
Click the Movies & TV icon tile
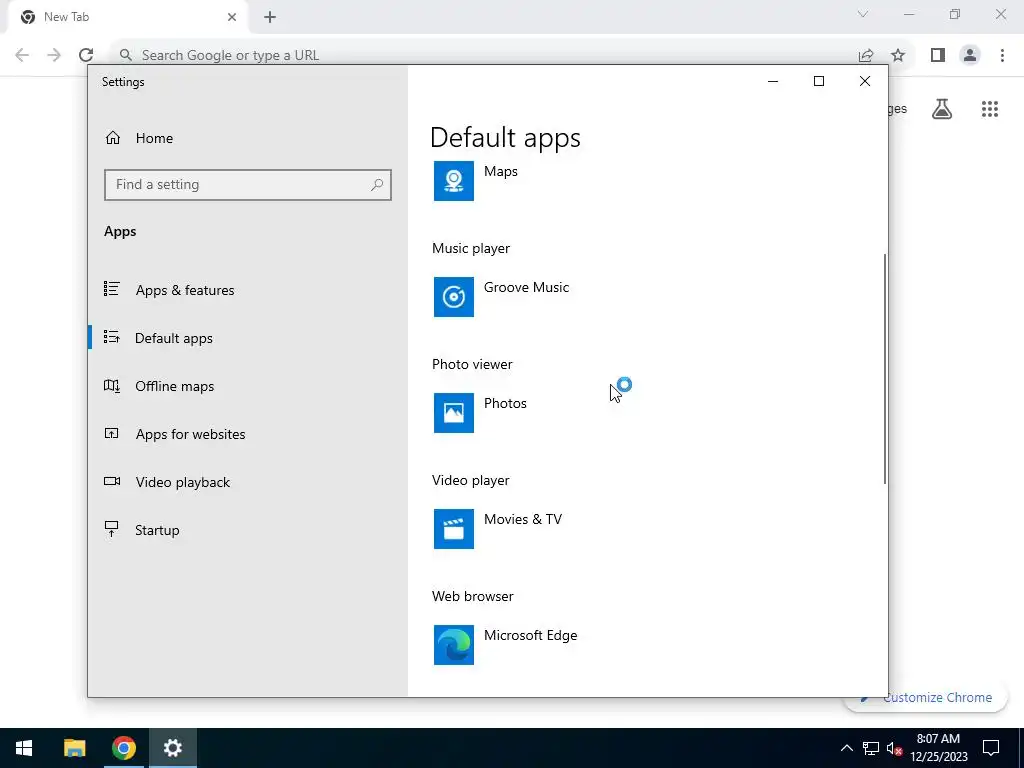click(x=453, y=529)
